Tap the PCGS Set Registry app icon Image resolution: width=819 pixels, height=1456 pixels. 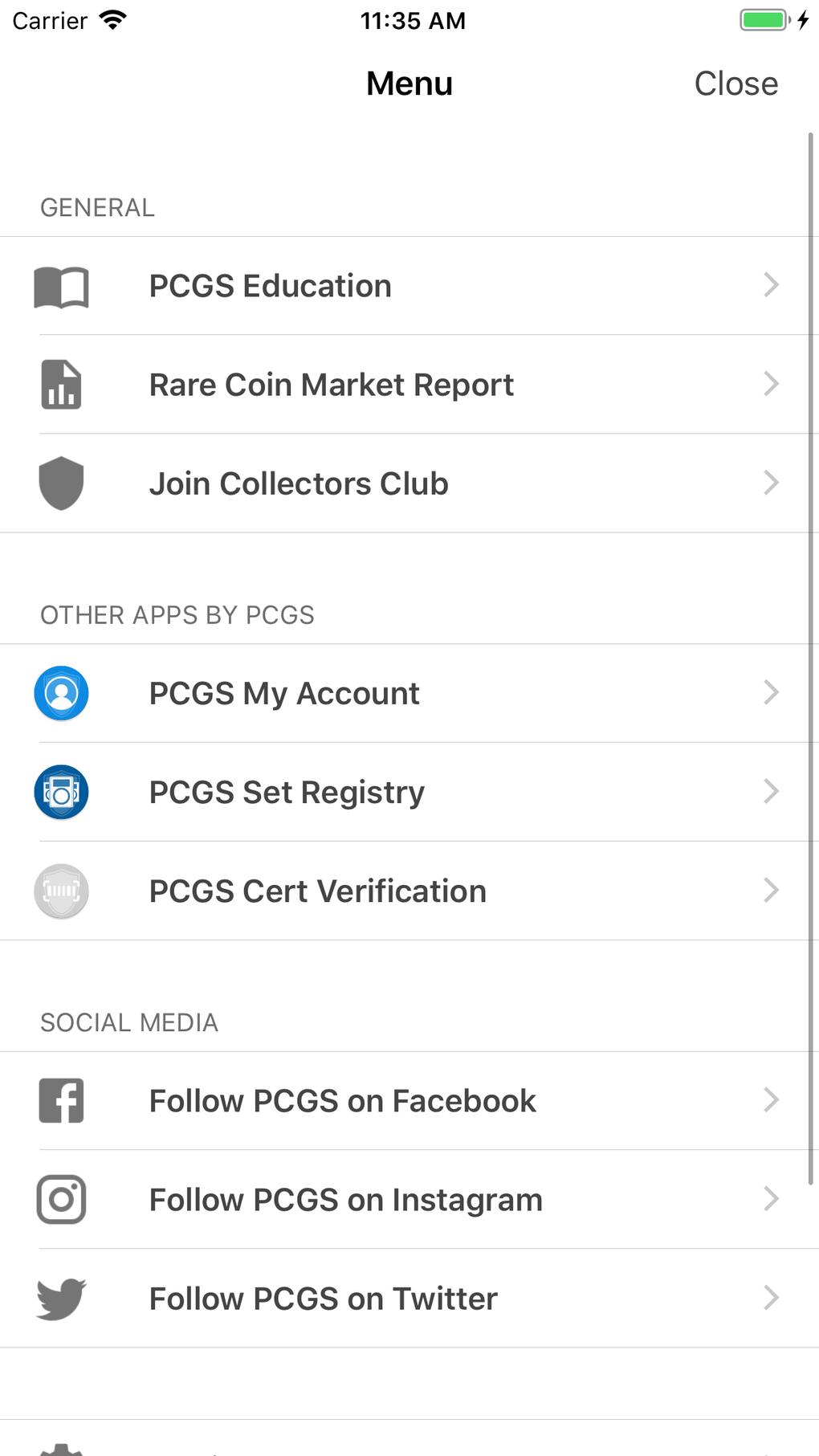(x=61, y=792)
